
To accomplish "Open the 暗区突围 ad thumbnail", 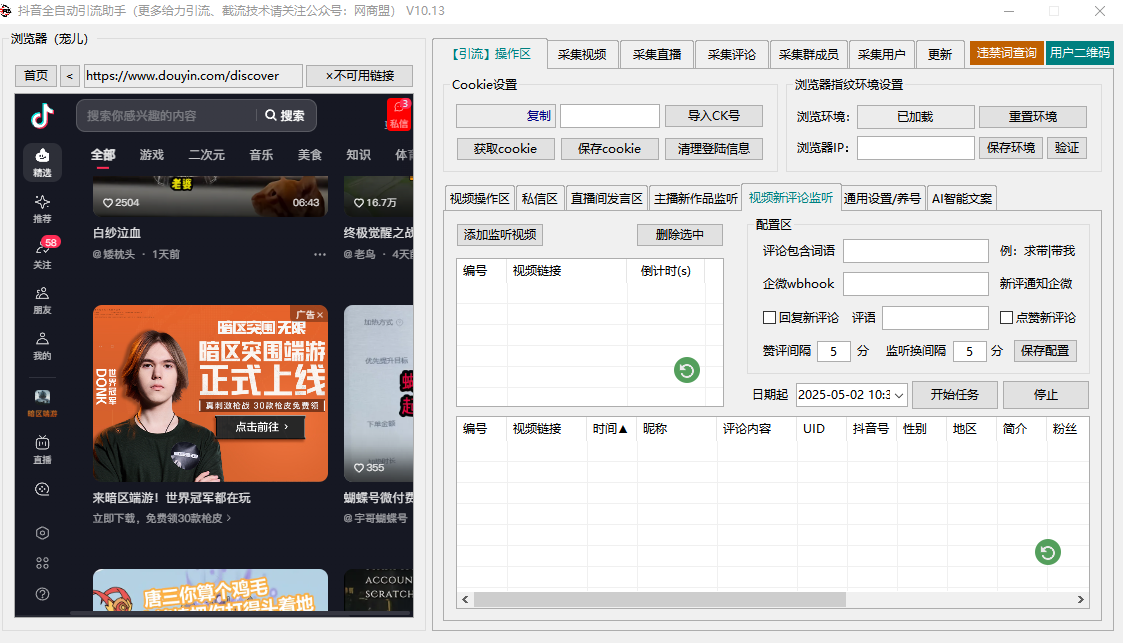I will (211, 393).
